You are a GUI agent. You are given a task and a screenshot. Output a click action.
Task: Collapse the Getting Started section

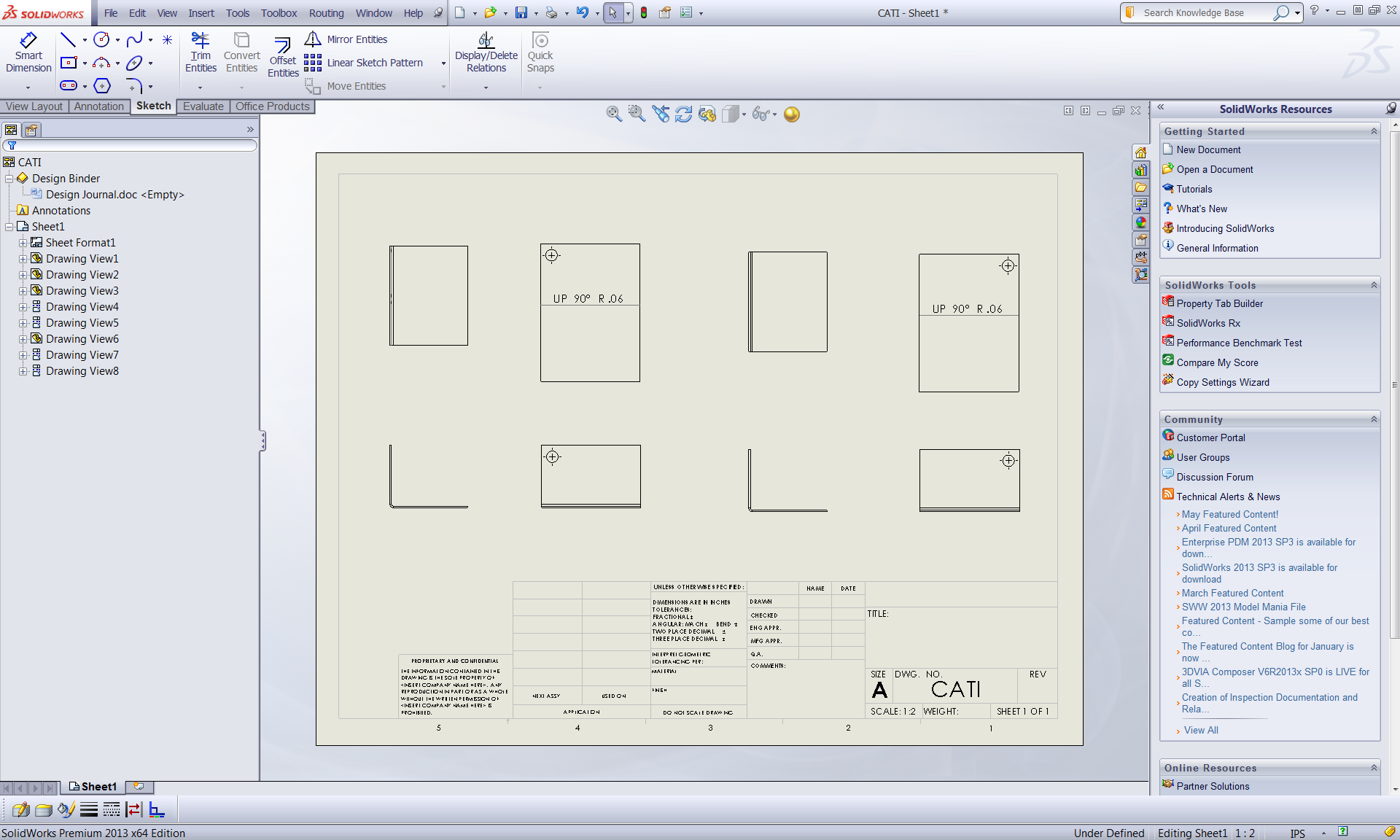click(x=1374, y=131)
